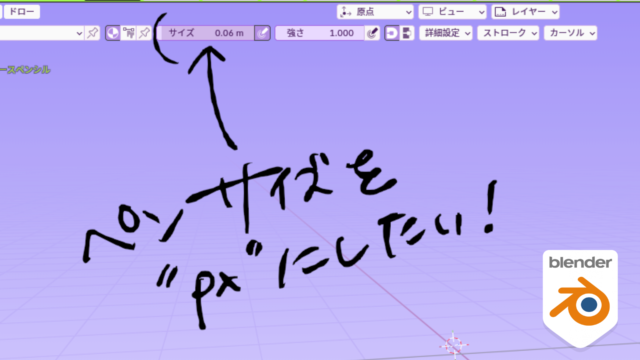Click the stacked layers icon next to it

(407, 33)
